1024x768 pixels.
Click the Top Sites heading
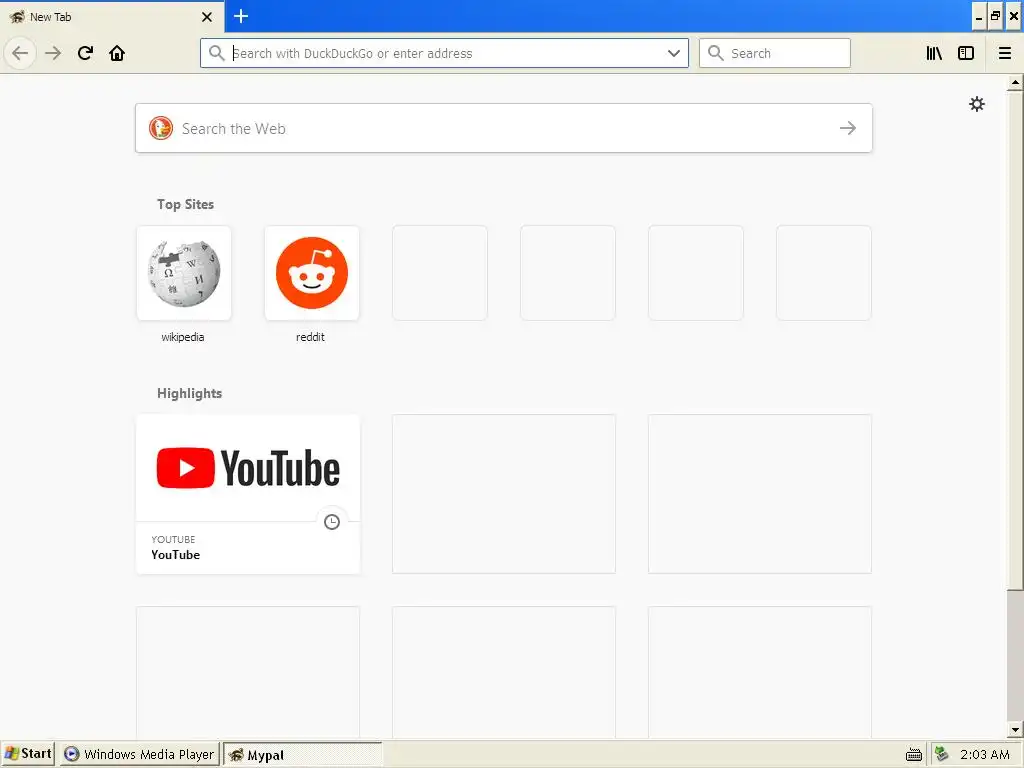185,204
